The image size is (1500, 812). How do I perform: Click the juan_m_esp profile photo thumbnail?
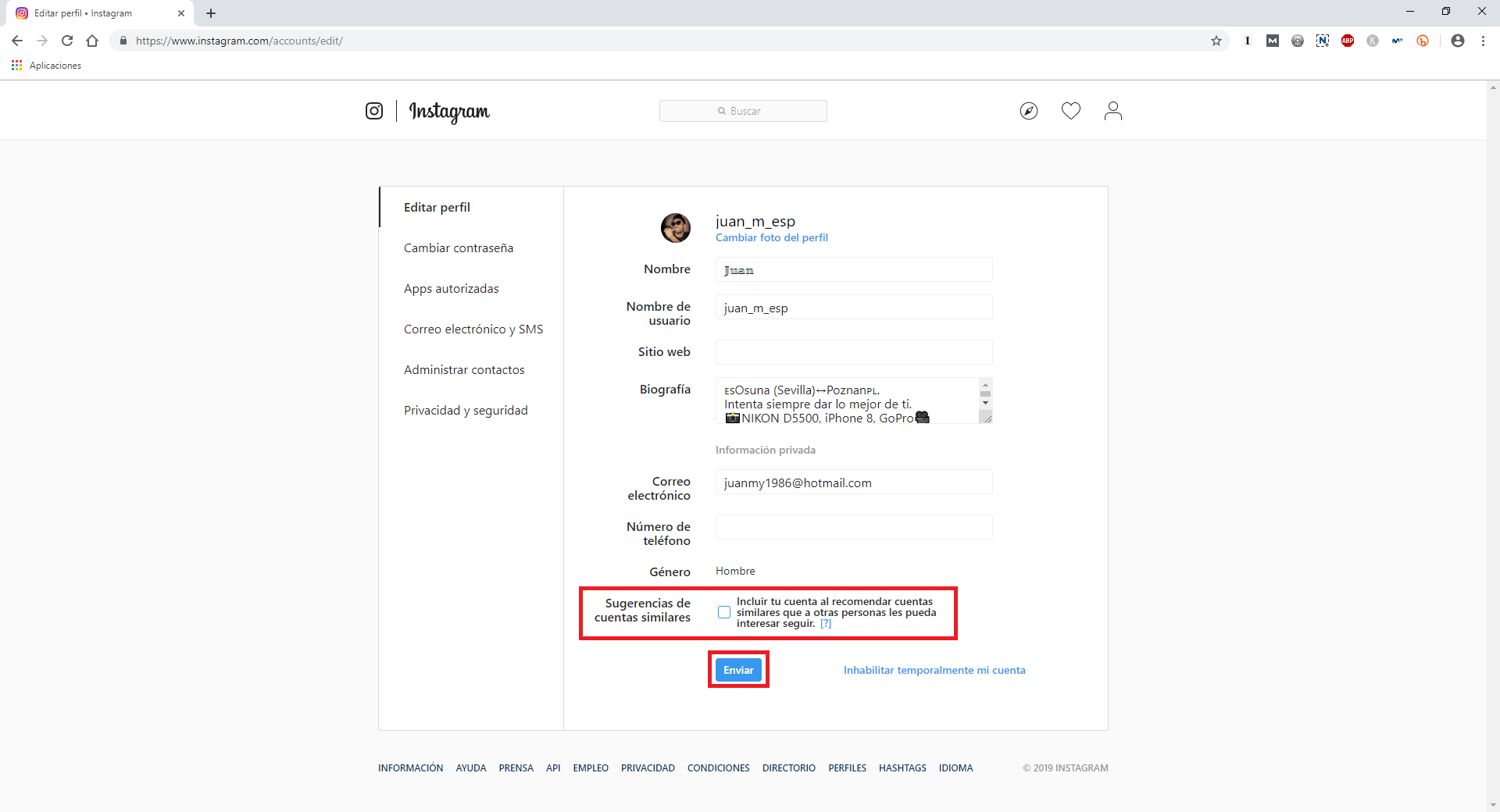coord(676,228)
